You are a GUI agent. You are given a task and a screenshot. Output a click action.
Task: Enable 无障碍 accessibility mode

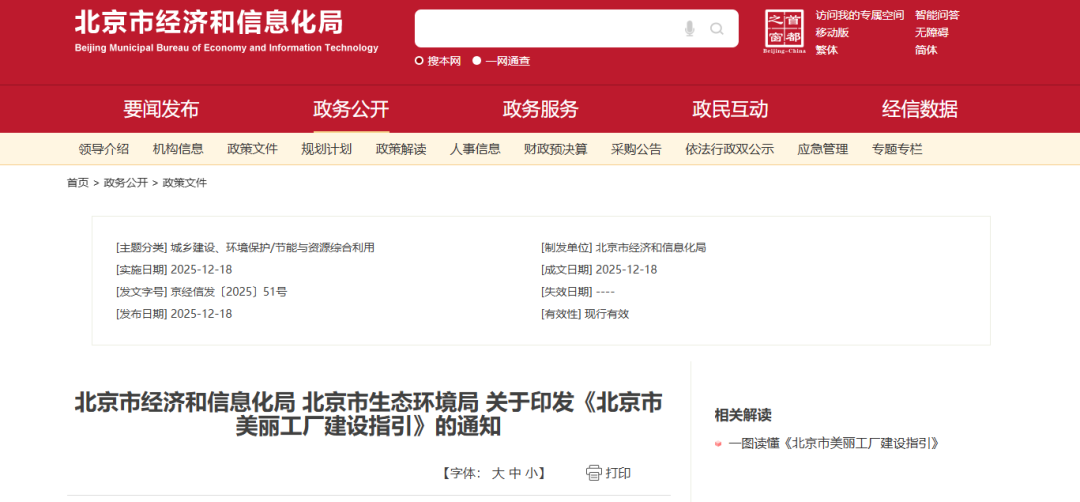point(930,32)
